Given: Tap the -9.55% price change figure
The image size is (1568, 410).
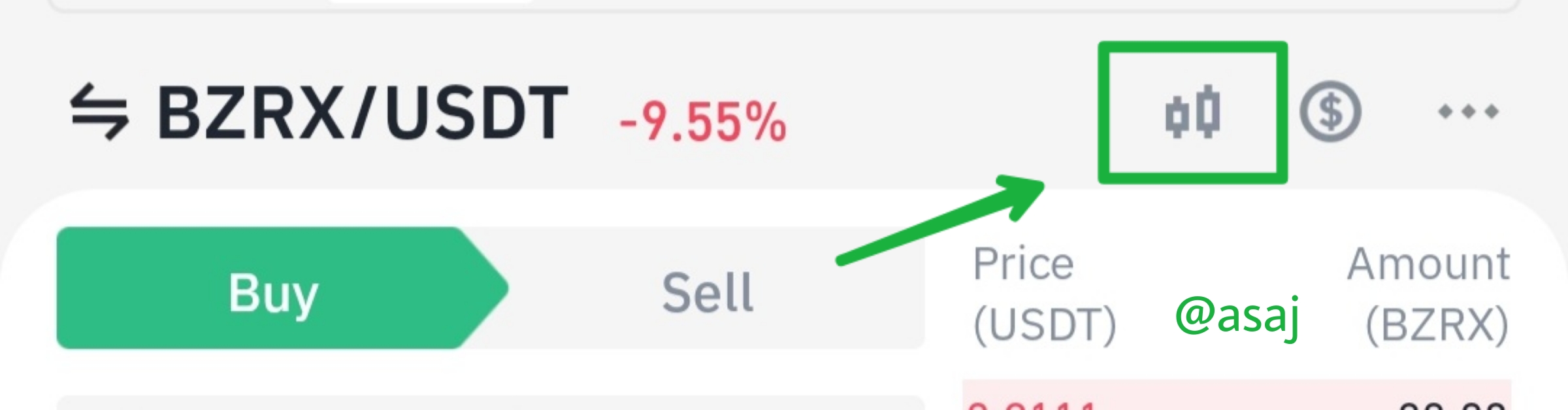Looking at the screenshot, I should (x=703, y=122).
